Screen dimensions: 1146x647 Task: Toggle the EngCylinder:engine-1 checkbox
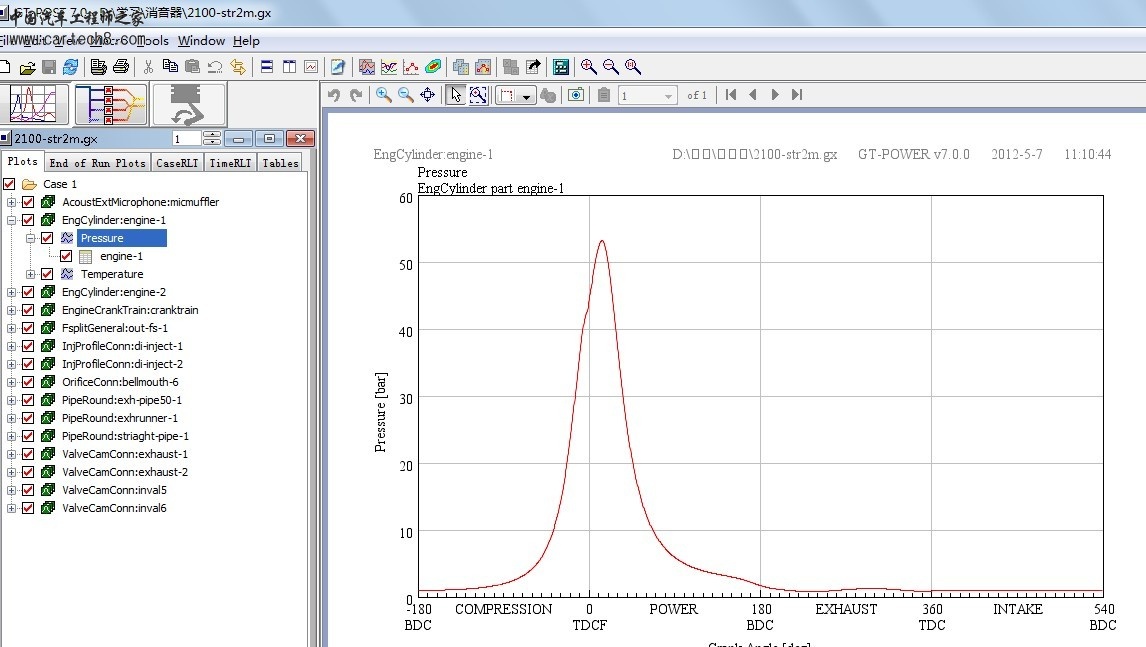pyautogui.click(x=29, y=220)
